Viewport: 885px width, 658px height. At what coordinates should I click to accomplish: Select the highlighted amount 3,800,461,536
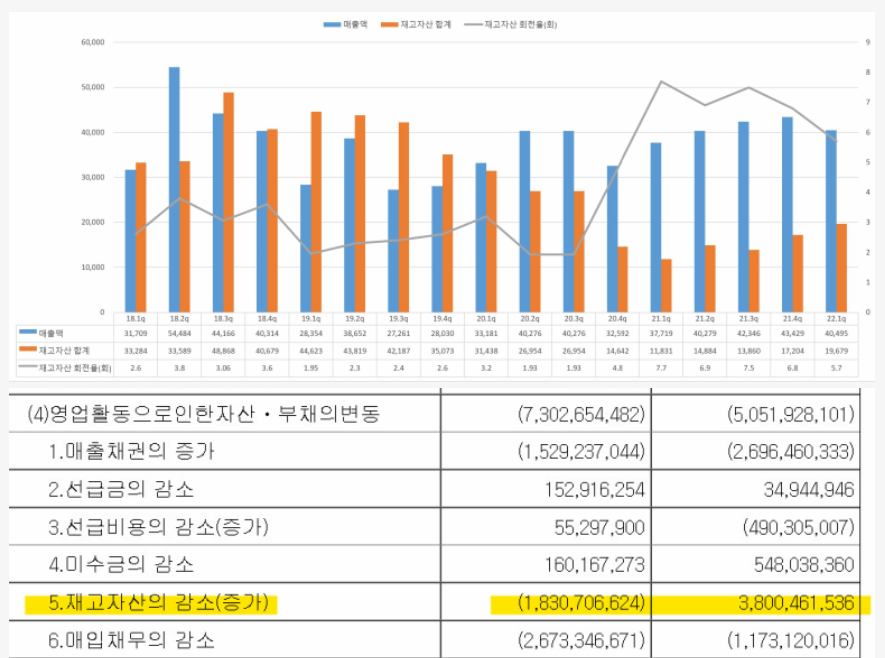coord(796,603)
